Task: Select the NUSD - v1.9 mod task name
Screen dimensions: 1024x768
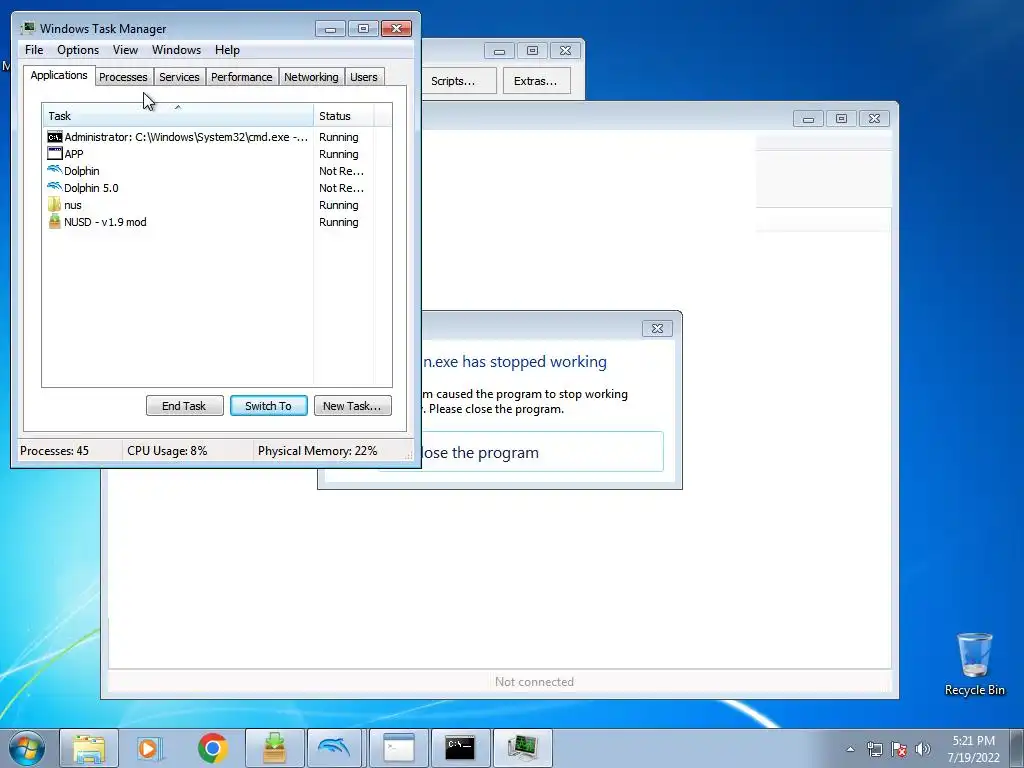Action: coord(105,222)
